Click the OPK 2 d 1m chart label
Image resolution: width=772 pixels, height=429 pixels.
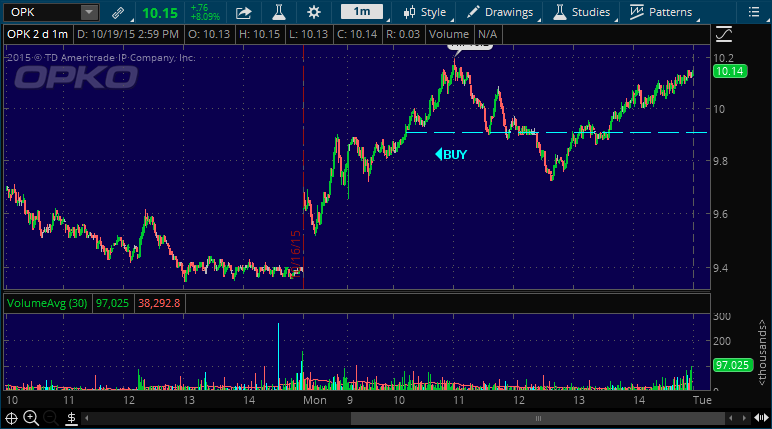[37, 34]
